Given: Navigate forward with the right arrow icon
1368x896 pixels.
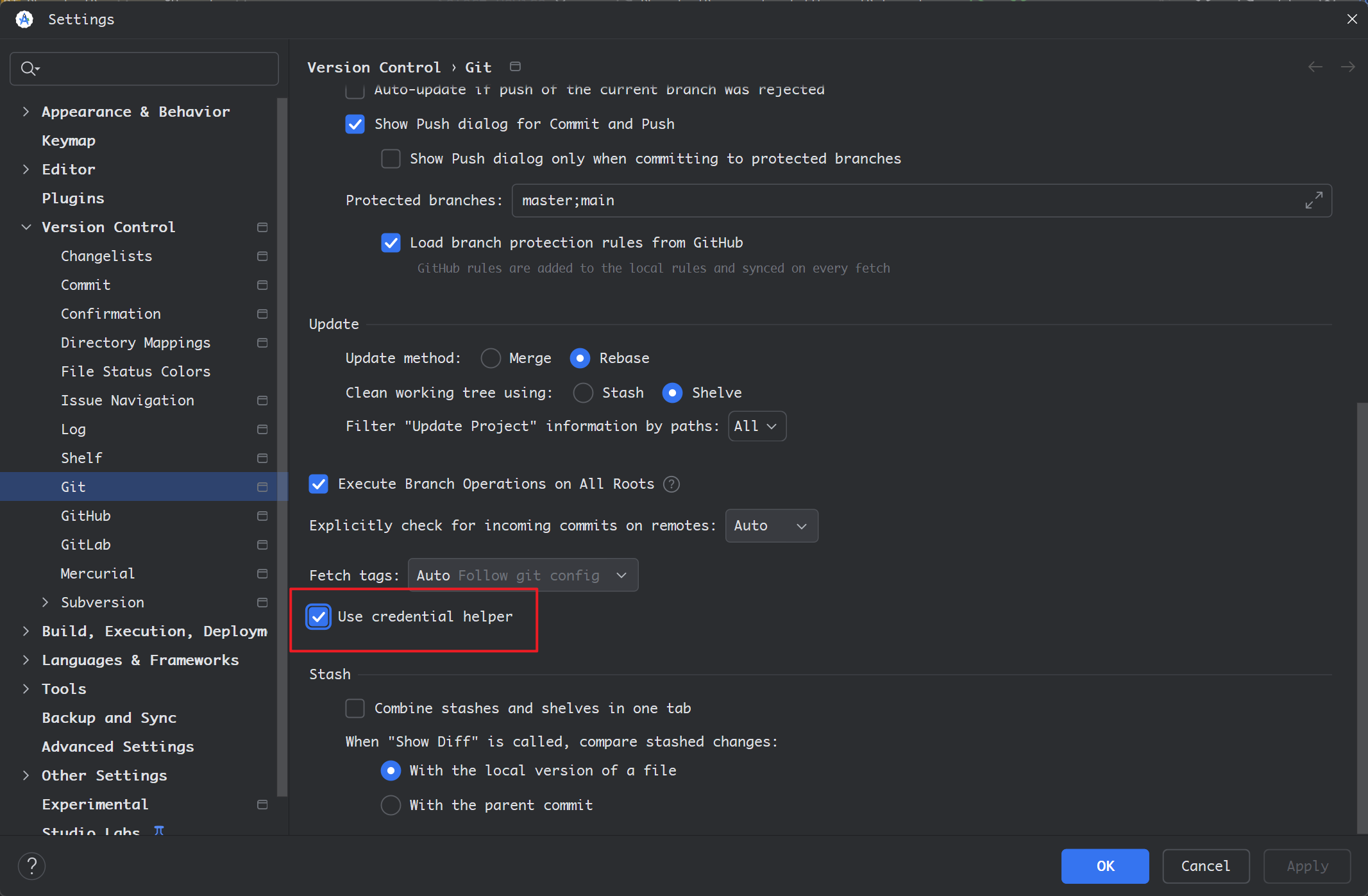Looking at the screenshot, I should click(x=1347, y=67).
